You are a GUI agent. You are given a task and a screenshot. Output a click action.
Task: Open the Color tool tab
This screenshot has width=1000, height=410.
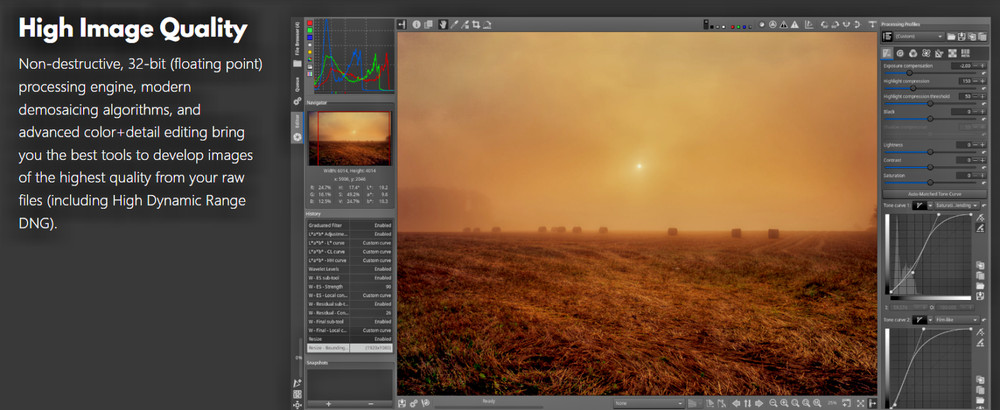(913, 53)
